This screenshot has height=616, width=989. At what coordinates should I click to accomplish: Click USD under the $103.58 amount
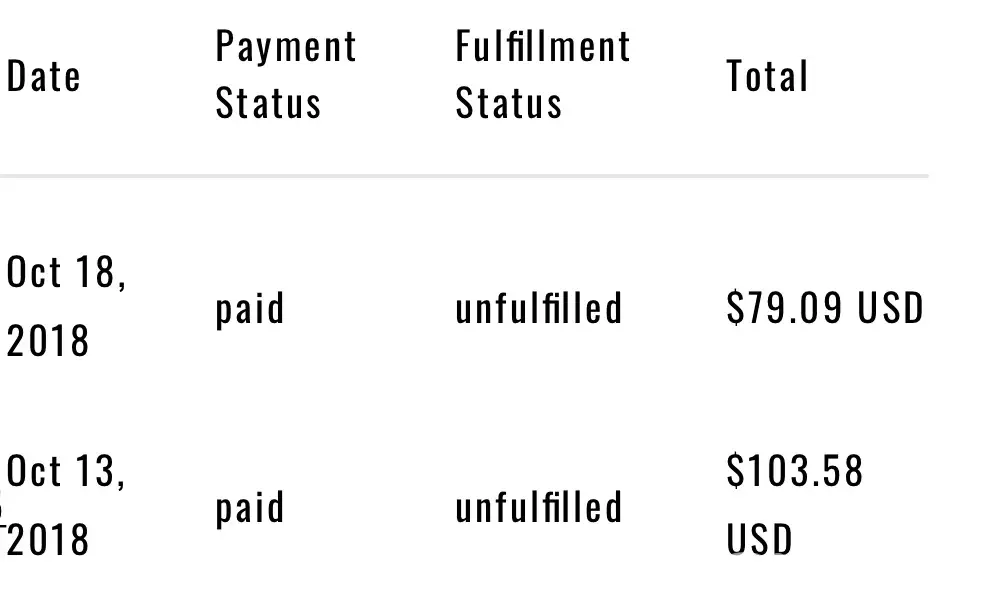[759, 541]
